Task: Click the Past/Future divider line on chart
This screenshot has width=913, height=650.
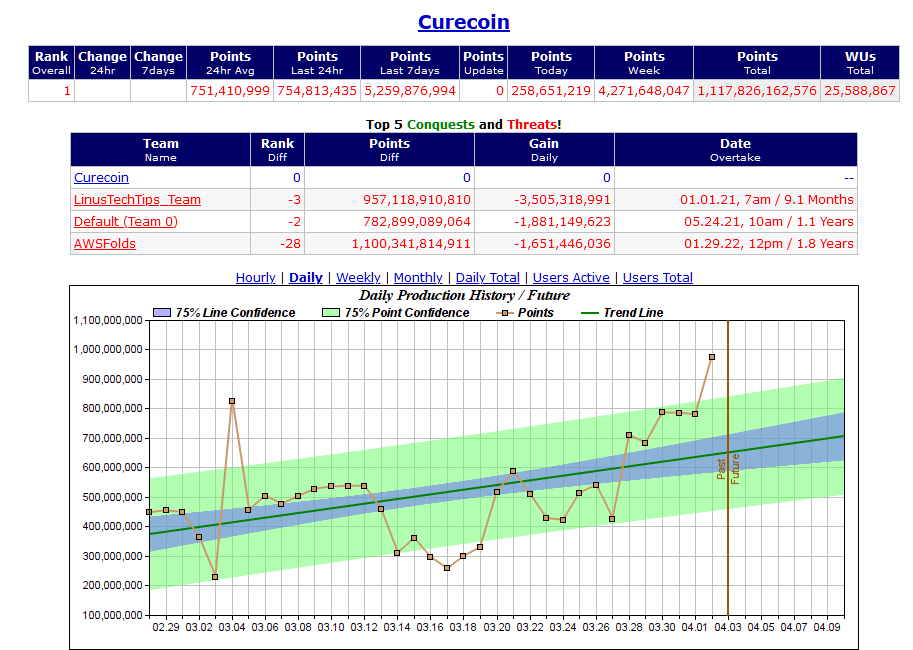Action: tap(728, 468)
